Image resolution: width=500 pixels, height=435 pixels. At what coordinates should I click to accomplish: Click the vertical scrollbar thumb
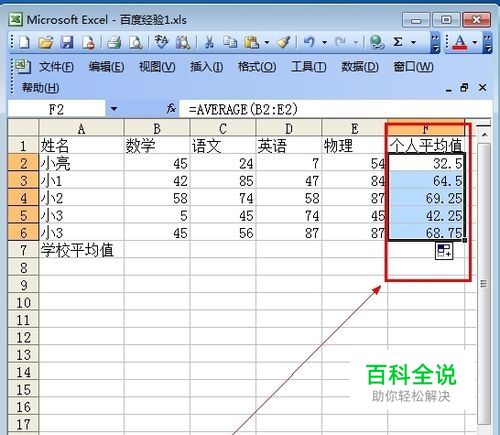pyautogui.click(x=484, y=283)
